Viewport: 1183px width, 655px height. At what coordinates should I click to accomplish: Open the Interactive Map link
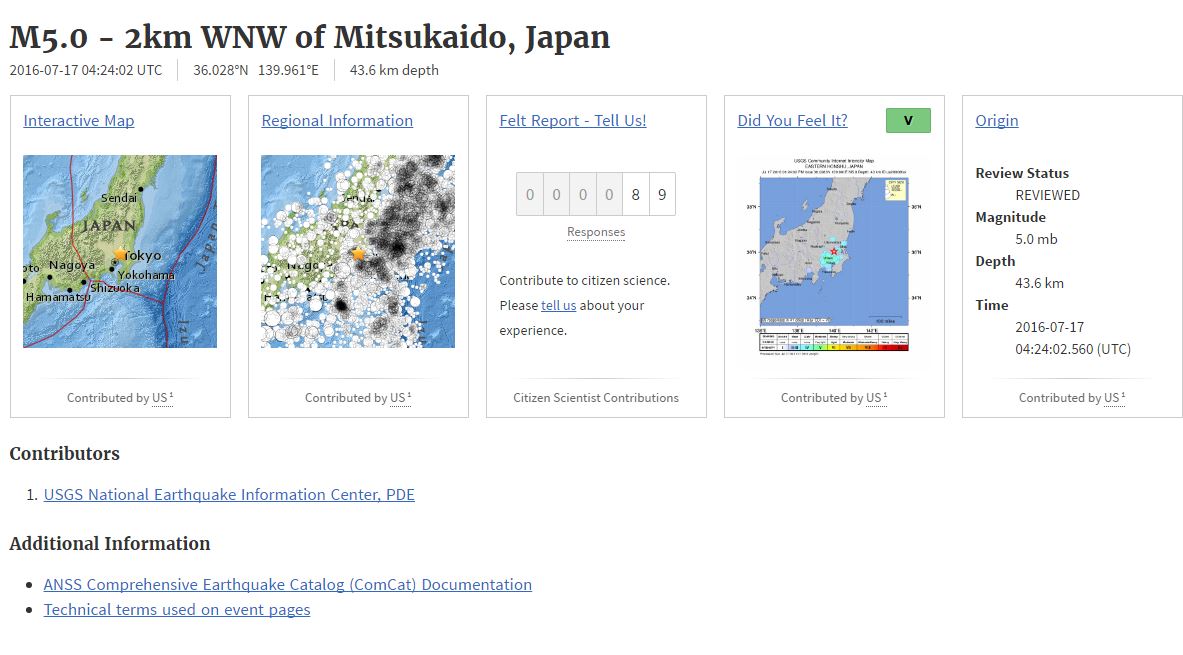tap(78, 121)
